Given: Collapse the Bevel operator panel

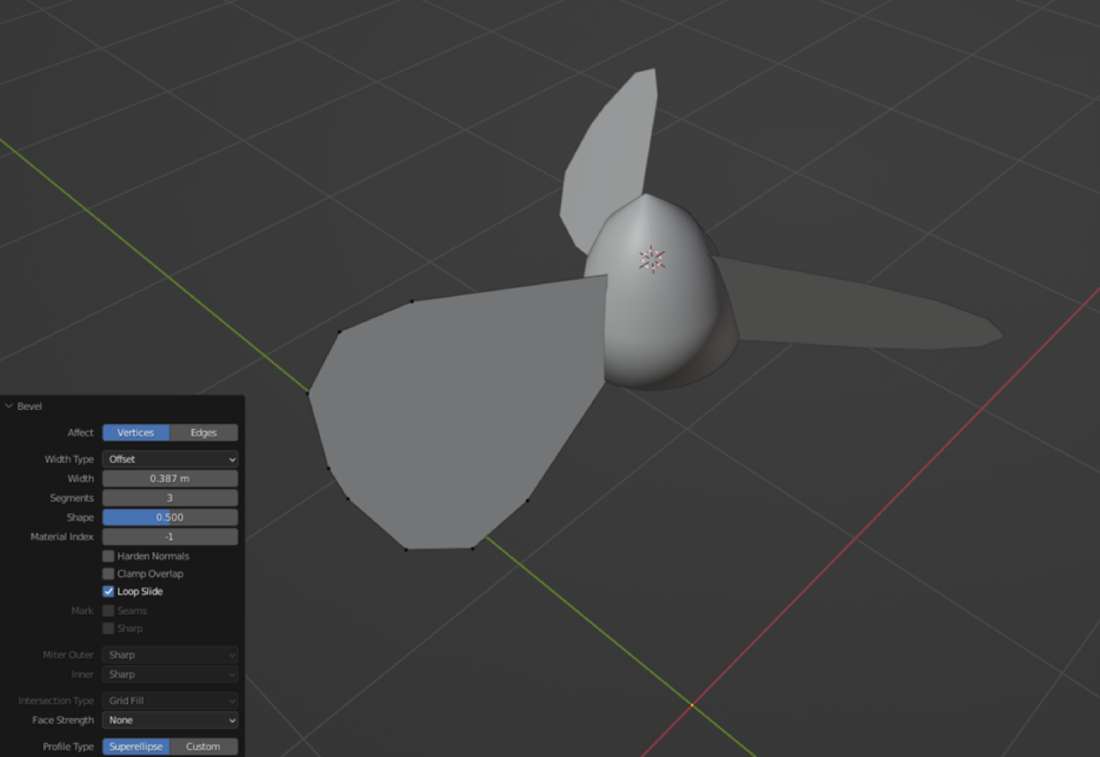Looking at the screenshot, I should [9, 406].
